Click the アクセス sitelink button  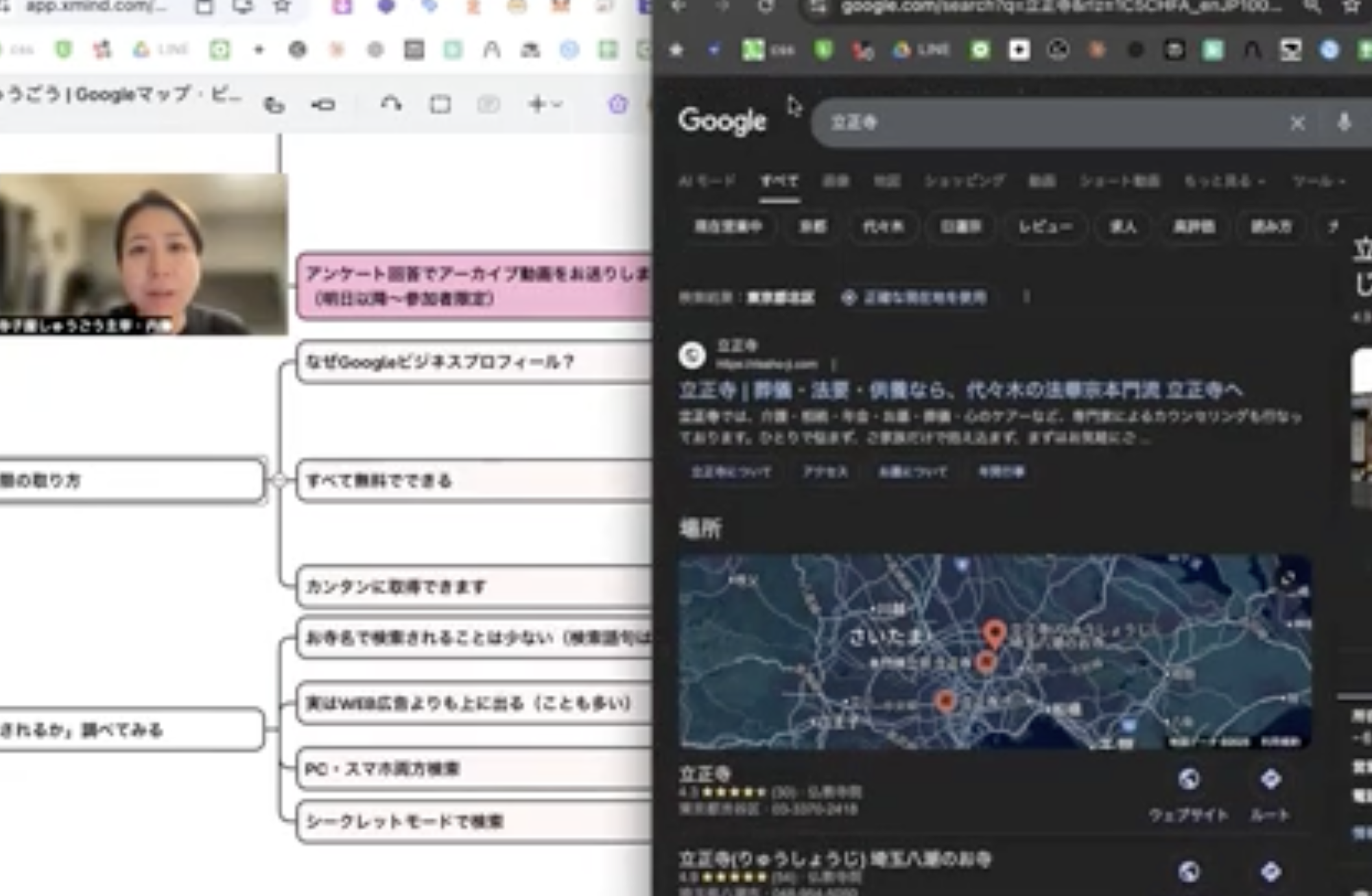[825, 472]
